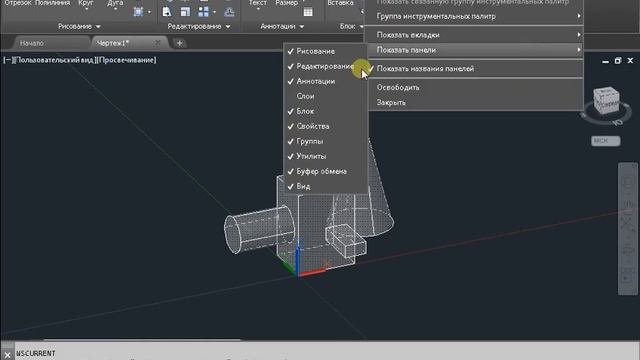Open the Дуга dropdown arrow
Screen dimensions: 640x360
[115, 9]
